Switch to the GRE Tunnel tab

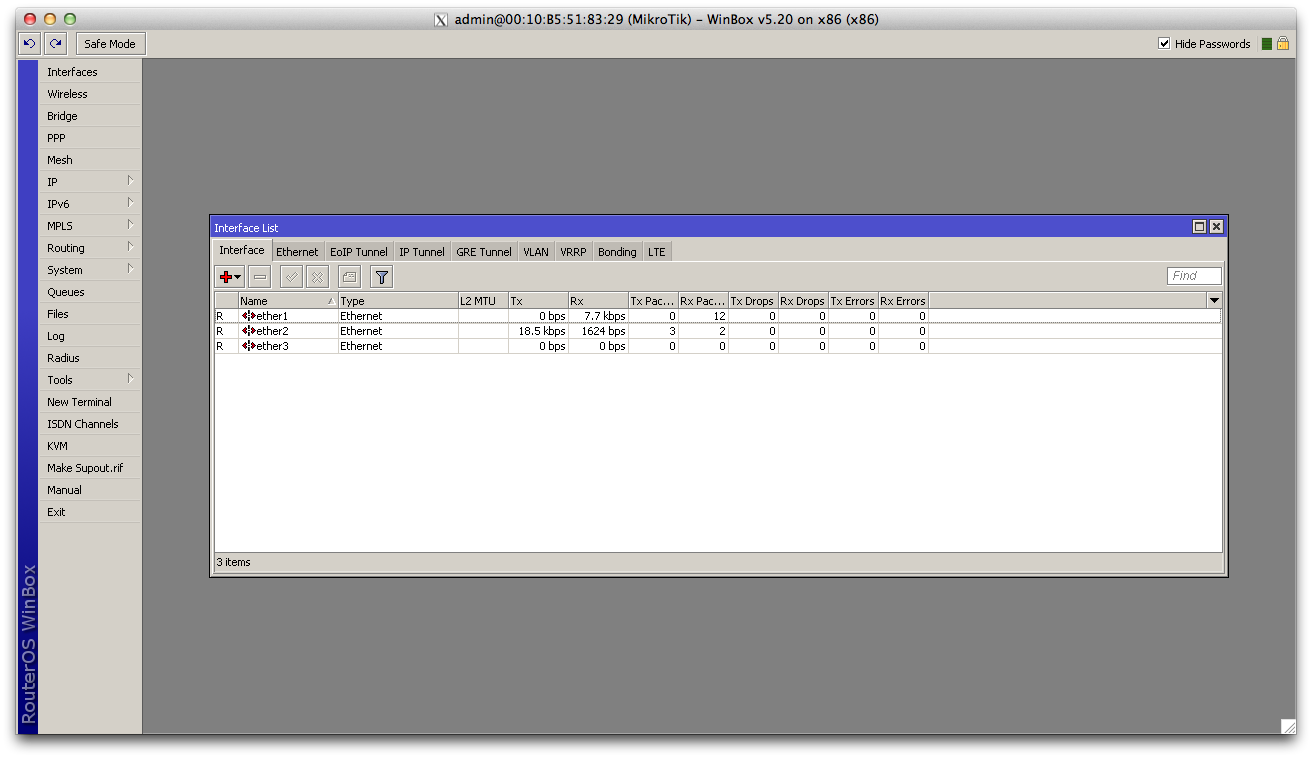coord(484,252)
